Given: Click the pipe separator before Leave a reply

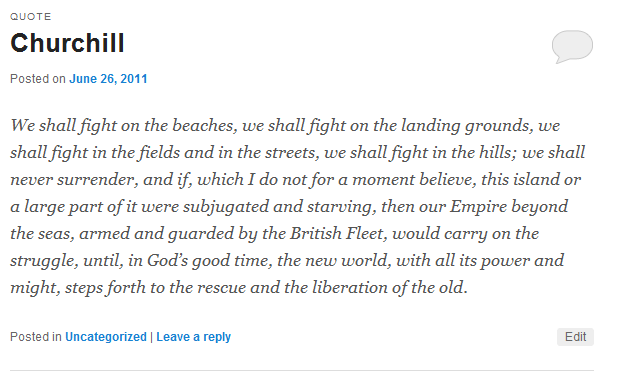Looking at the screenshot, I should (x=151, y=337).
